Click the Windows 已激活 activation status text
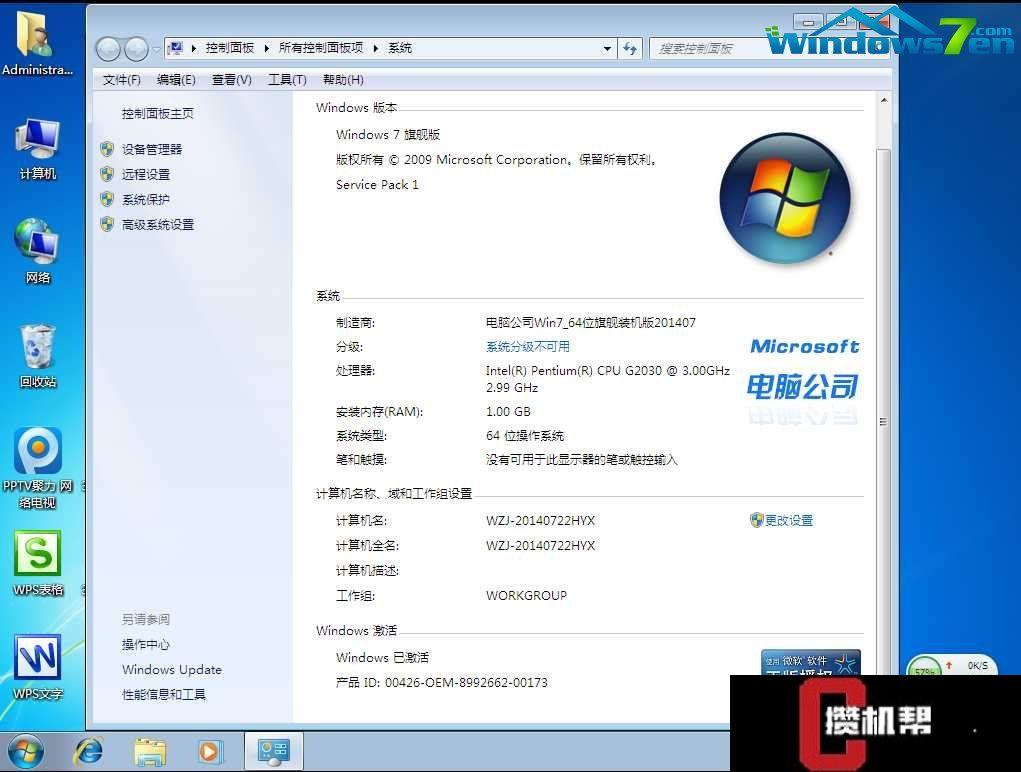The image size is (1021, 772). coord(382,657)
